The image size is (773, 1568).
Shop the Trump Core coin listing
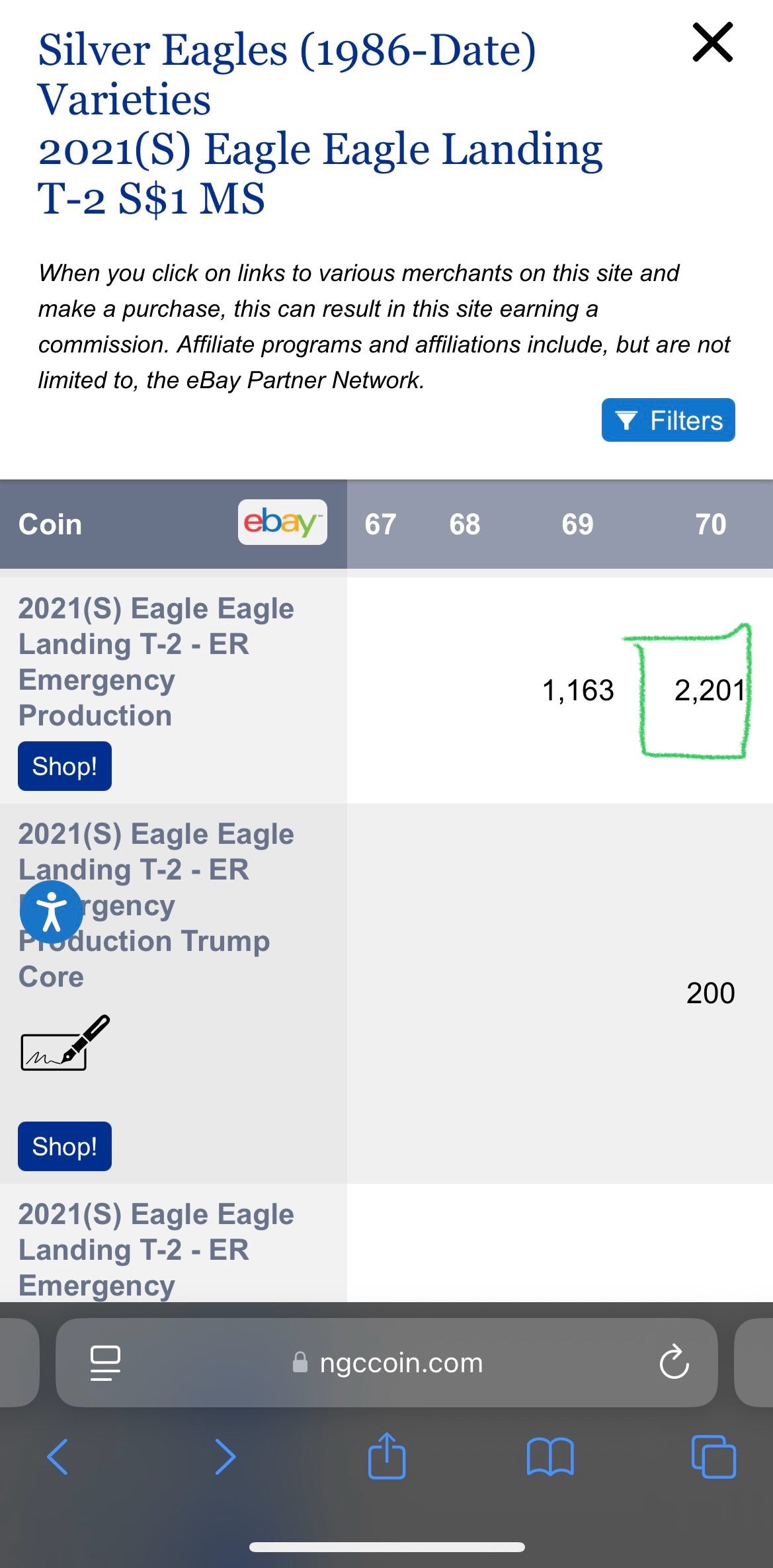65,1146
